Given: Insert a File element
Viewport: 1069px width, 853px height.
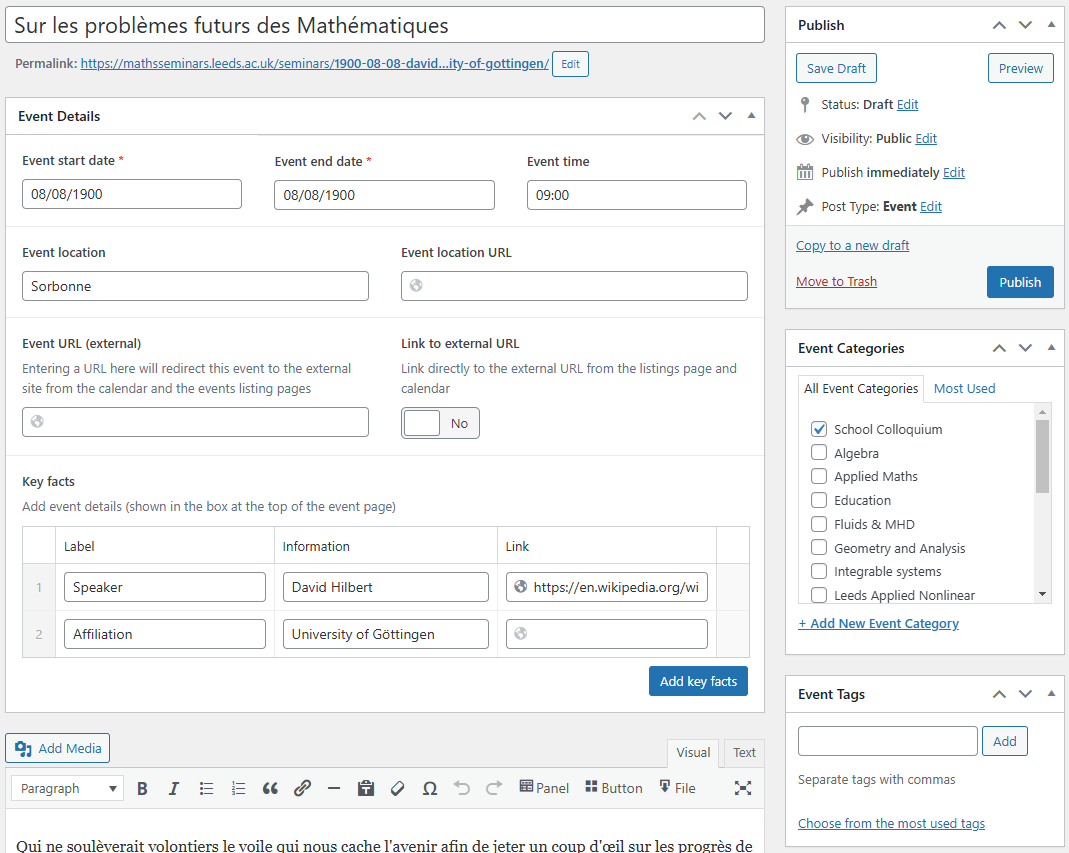Looking at the screenshot, I should click(x=677, y=788).
